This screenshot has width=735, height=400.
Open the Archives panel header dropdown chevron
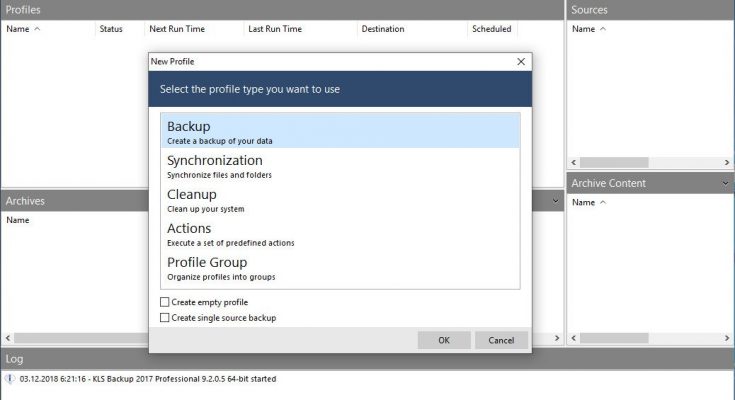[556, 201]
